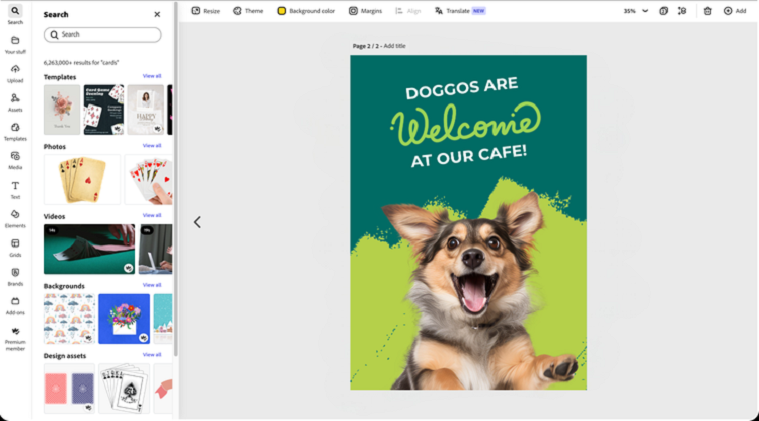Click the trash delete icon in toolbar
The height and width of the screenshot is (421, 759).
[x=707, y=11]
